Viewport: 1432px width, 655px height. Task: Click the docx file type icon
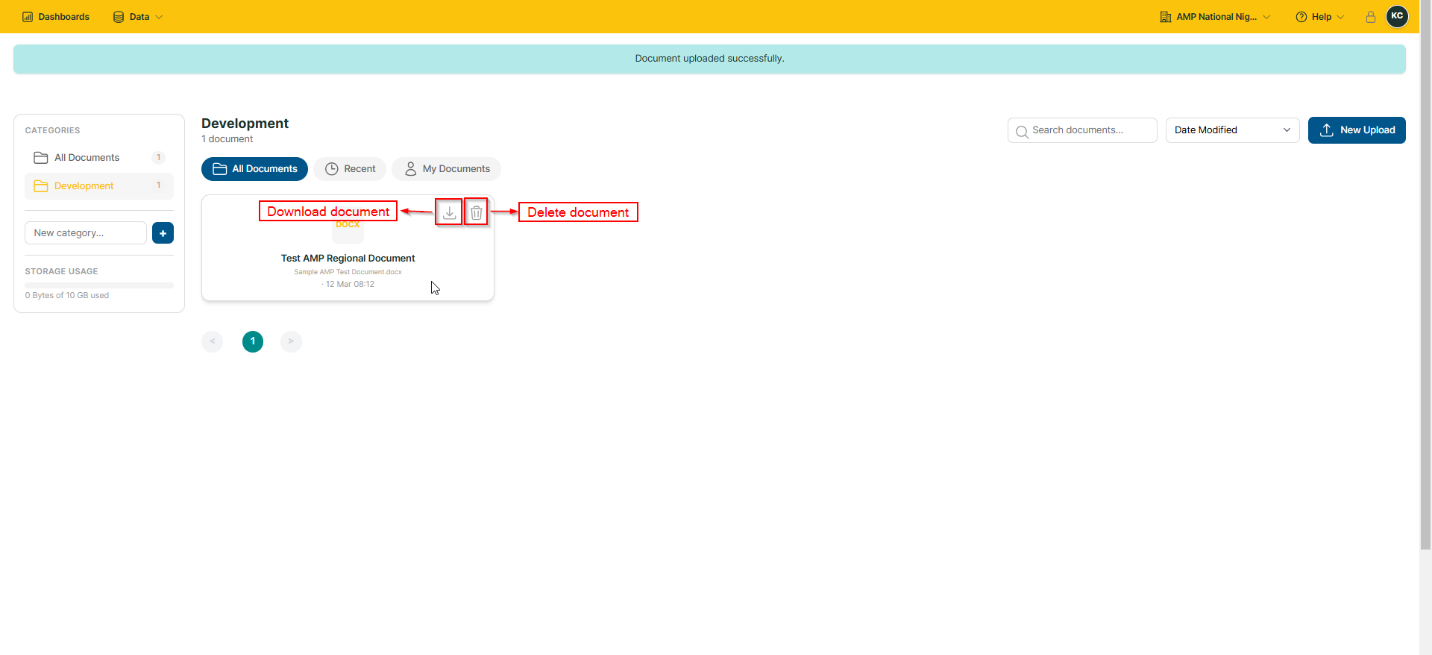point(348,226)
